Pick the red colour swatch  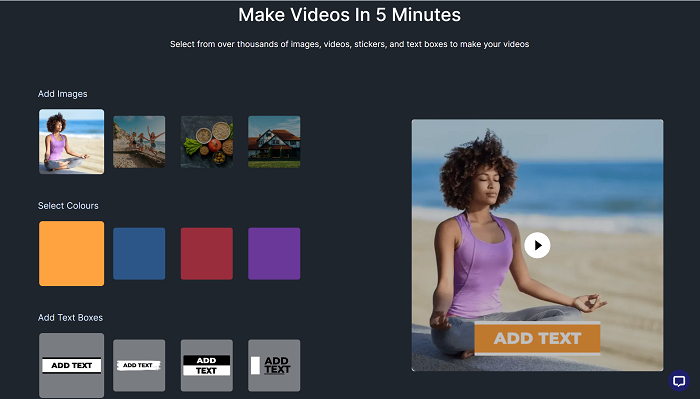coord(207,254)
